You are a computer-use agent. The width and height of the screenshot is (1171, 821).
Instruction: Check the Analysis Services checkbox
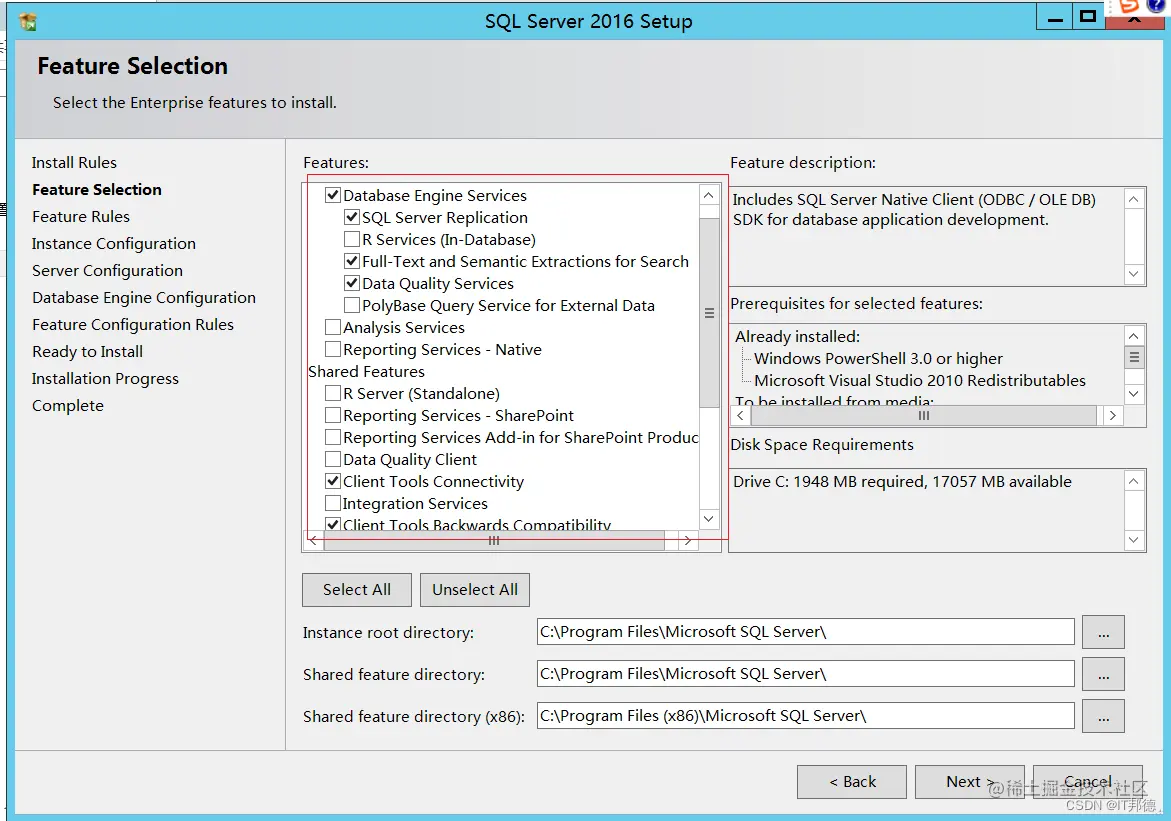(x=333, y=327)
